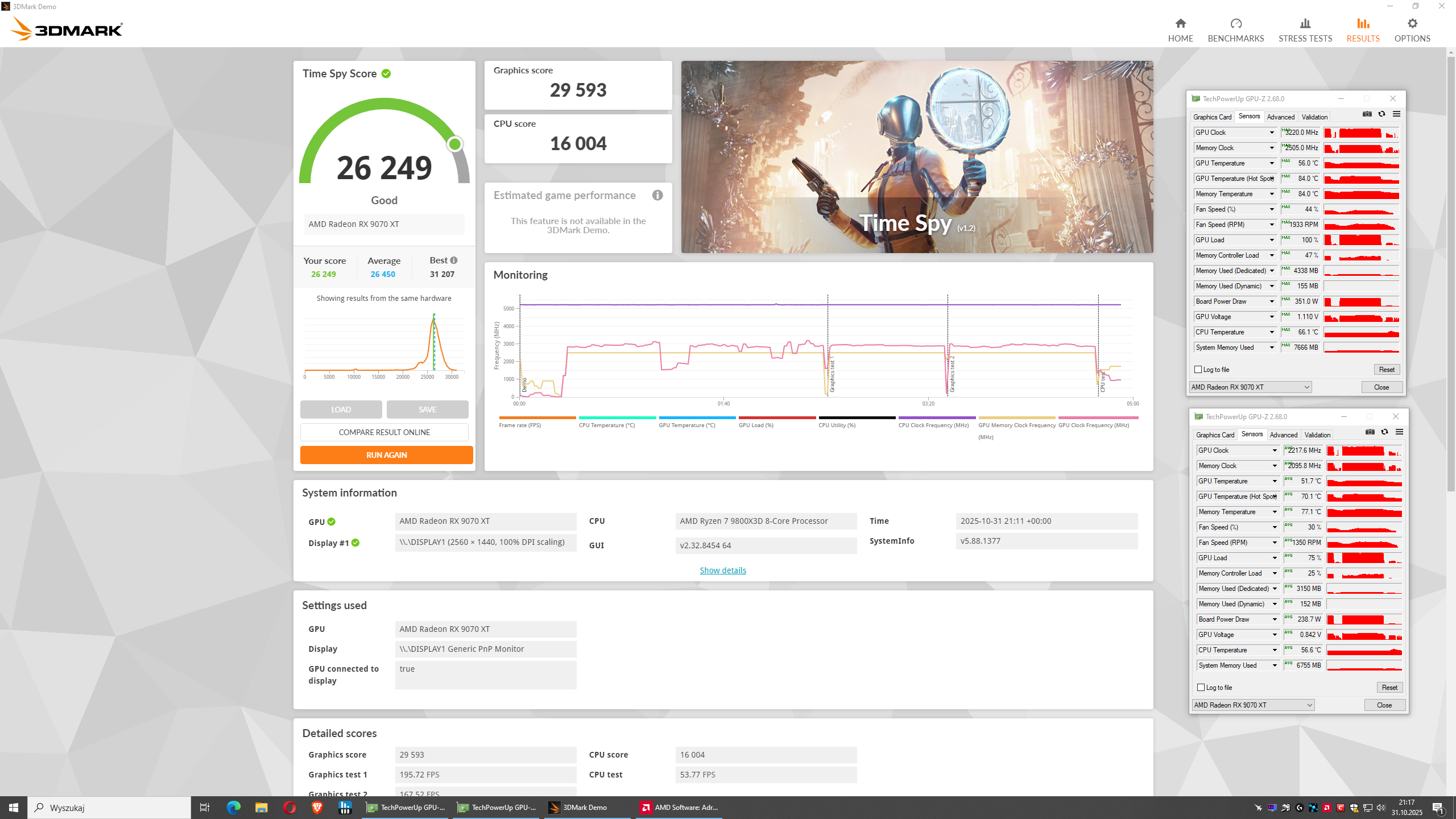This screenshot has width=1456, height=819.
Task: Switch to Graphics Card tab in lower GPU-Z
Action: [1215, 435]
